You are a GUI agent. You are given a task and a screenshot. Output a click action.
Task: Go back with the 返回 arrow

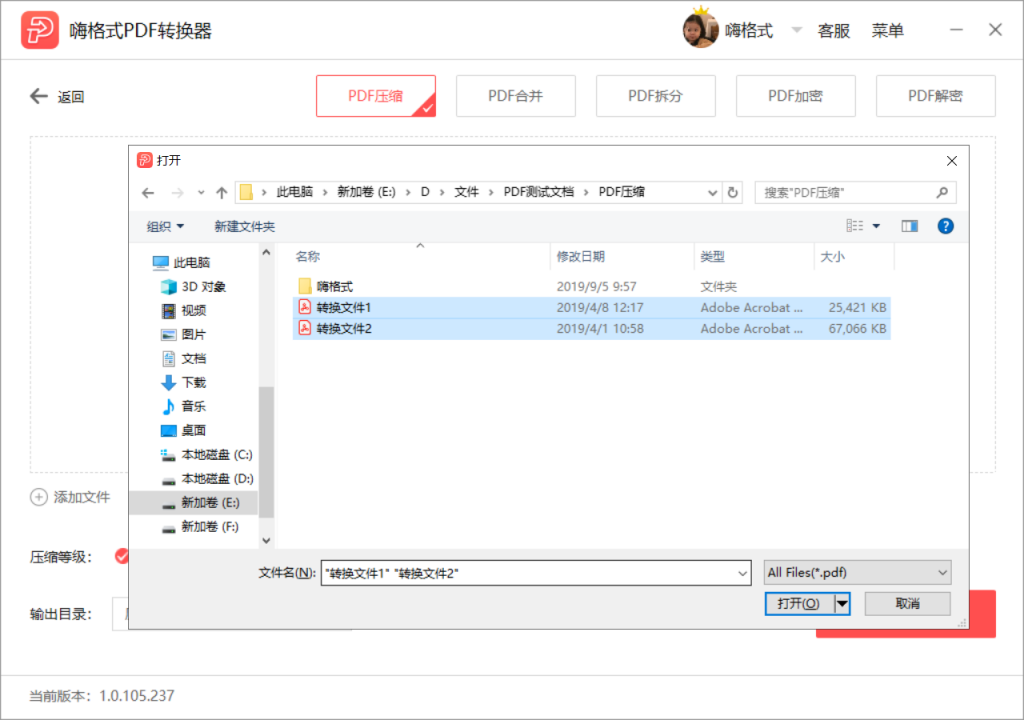(39, 97)
